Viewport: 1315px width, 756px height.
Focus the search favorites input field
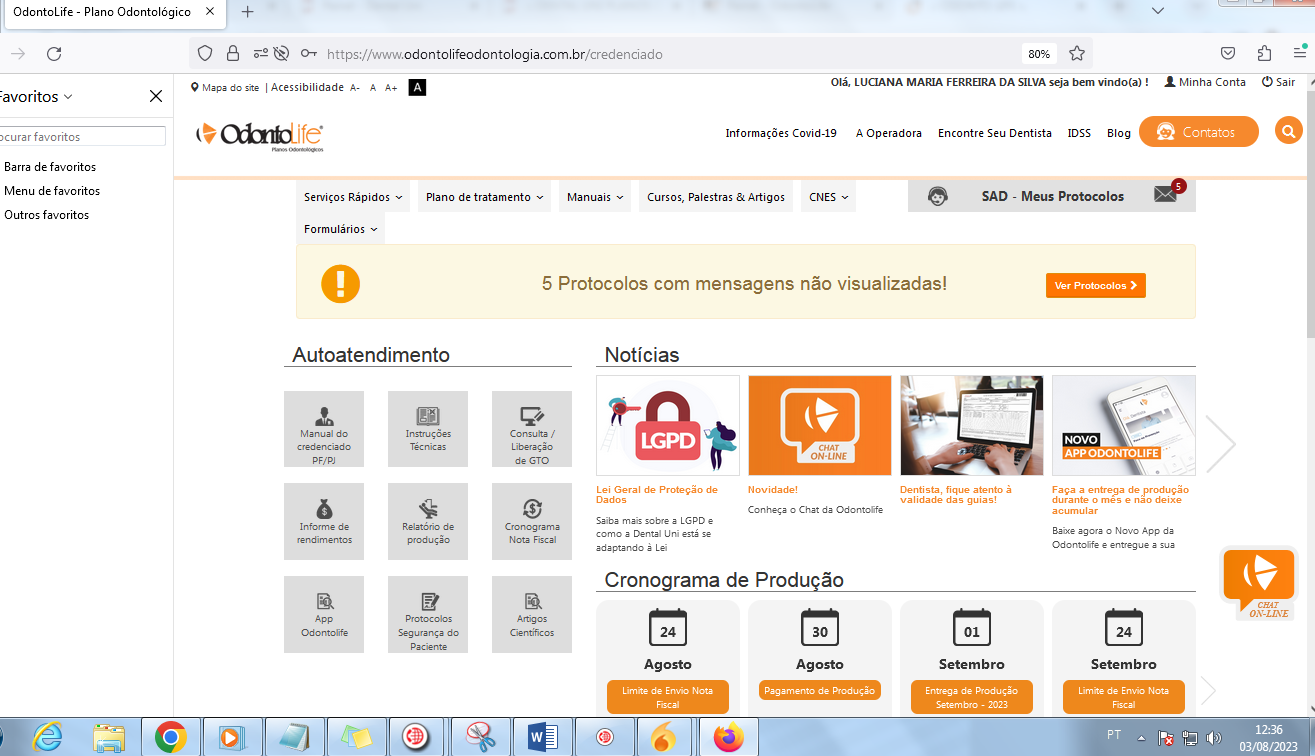(x=82, y=136)
